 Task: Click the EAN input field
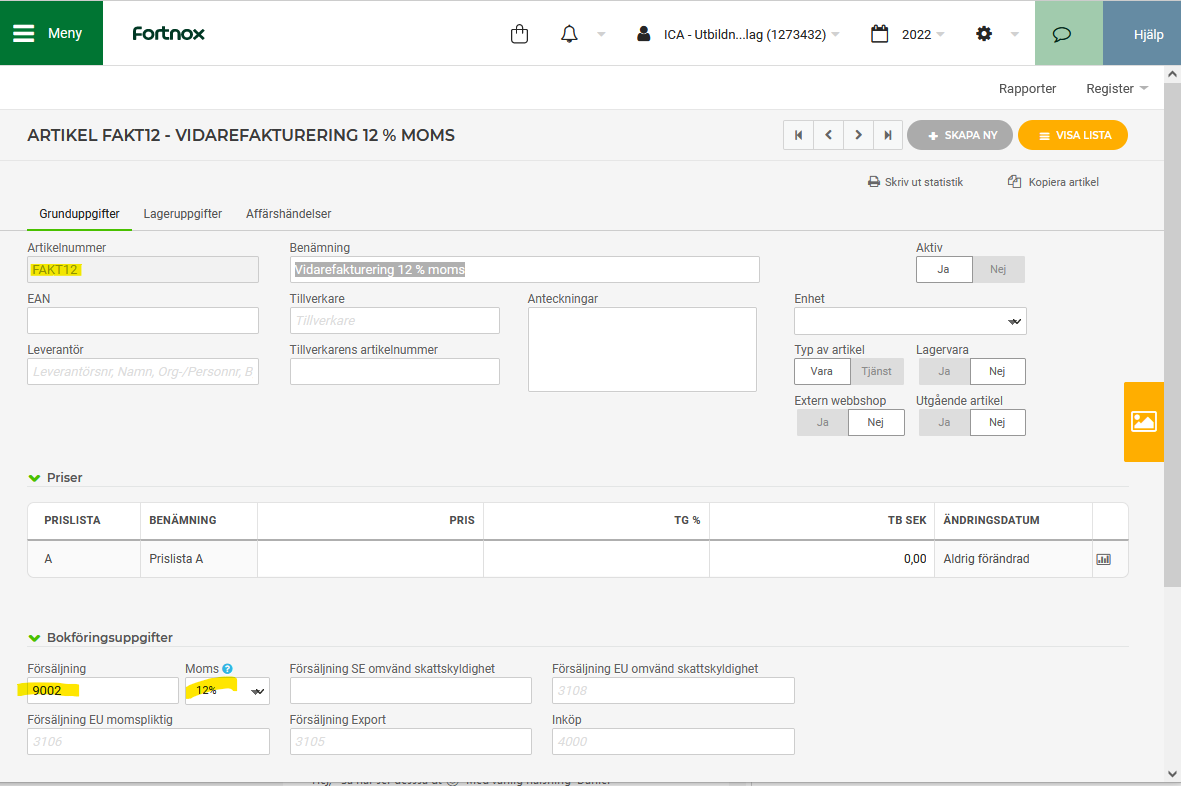[143, 321]
